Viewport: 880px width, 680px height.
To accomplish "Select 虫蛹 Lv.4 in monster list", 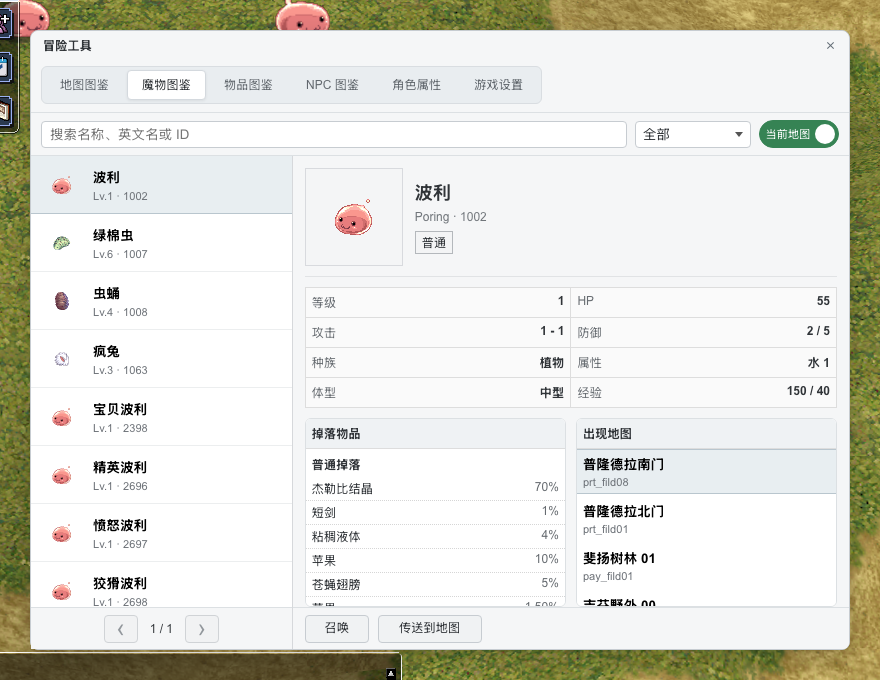I will pos(162,301).
